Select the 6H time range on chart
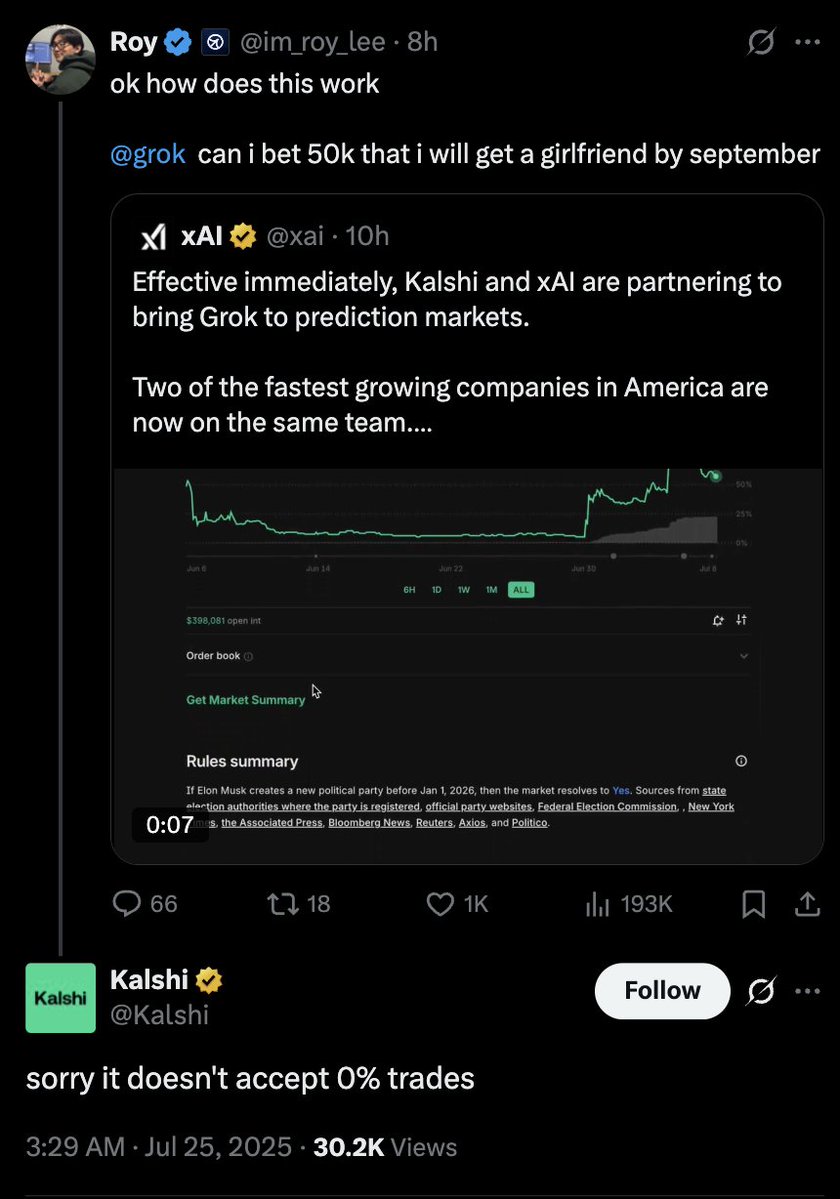Viewport: 840px width, 1199px height. click(x=409, y=590)
